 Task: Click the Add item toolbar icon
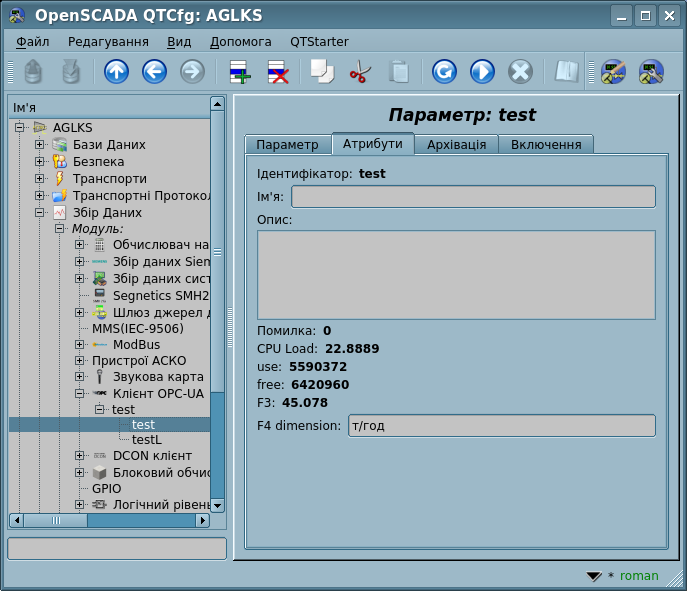click(x=239, y=72)
